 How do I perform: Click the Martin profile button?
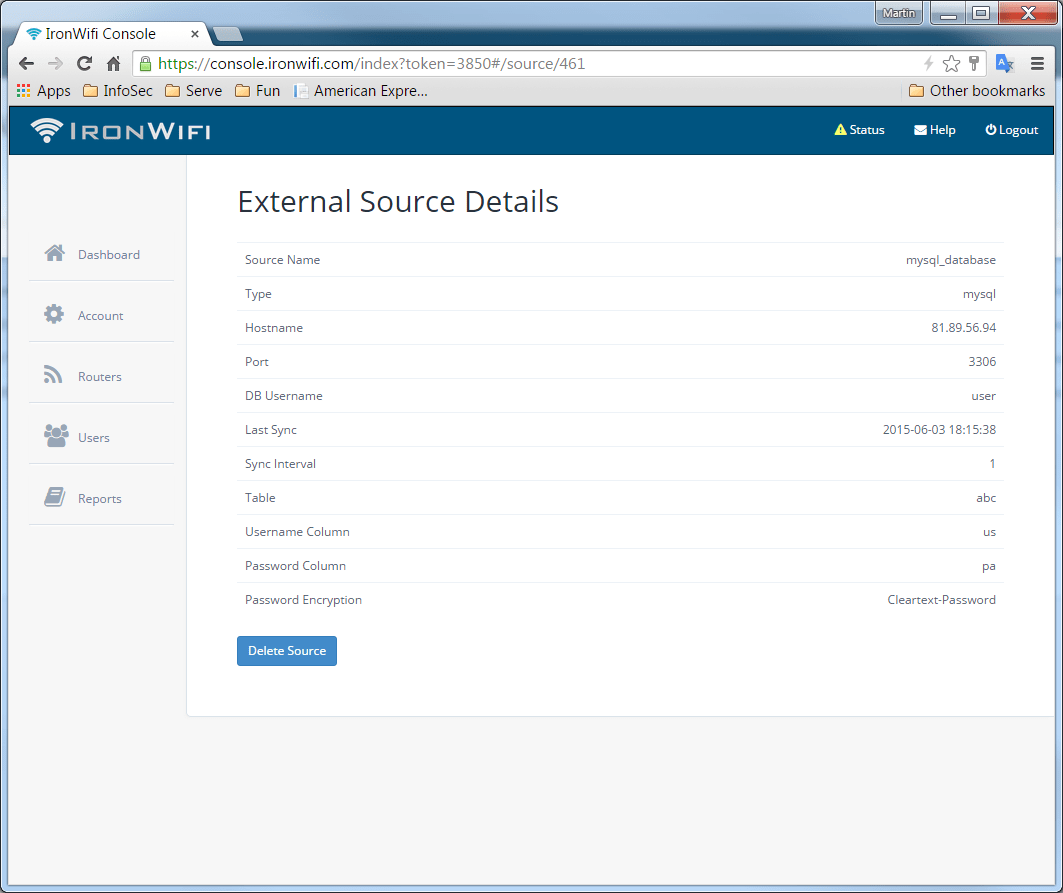coord(899,13)
